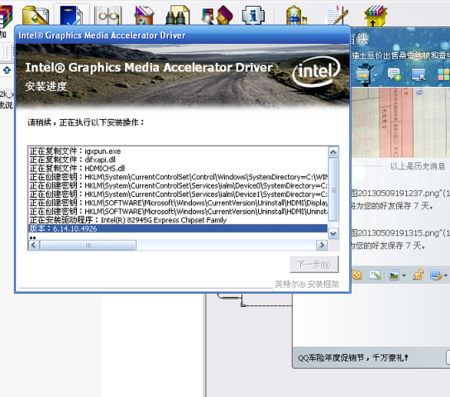Show archive Info icon in WinRAR

pyautogui.click(x=253, y=15)
